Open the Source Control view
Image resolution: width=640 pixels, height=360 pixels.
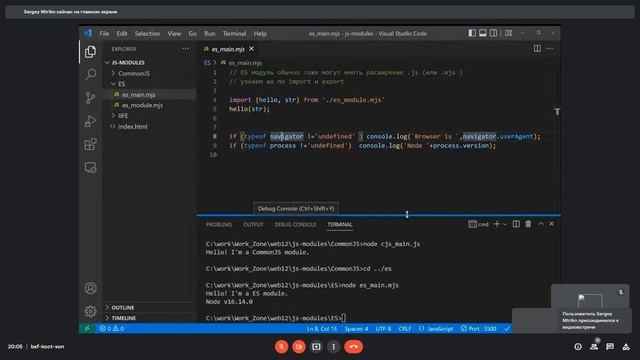[90, 98]
